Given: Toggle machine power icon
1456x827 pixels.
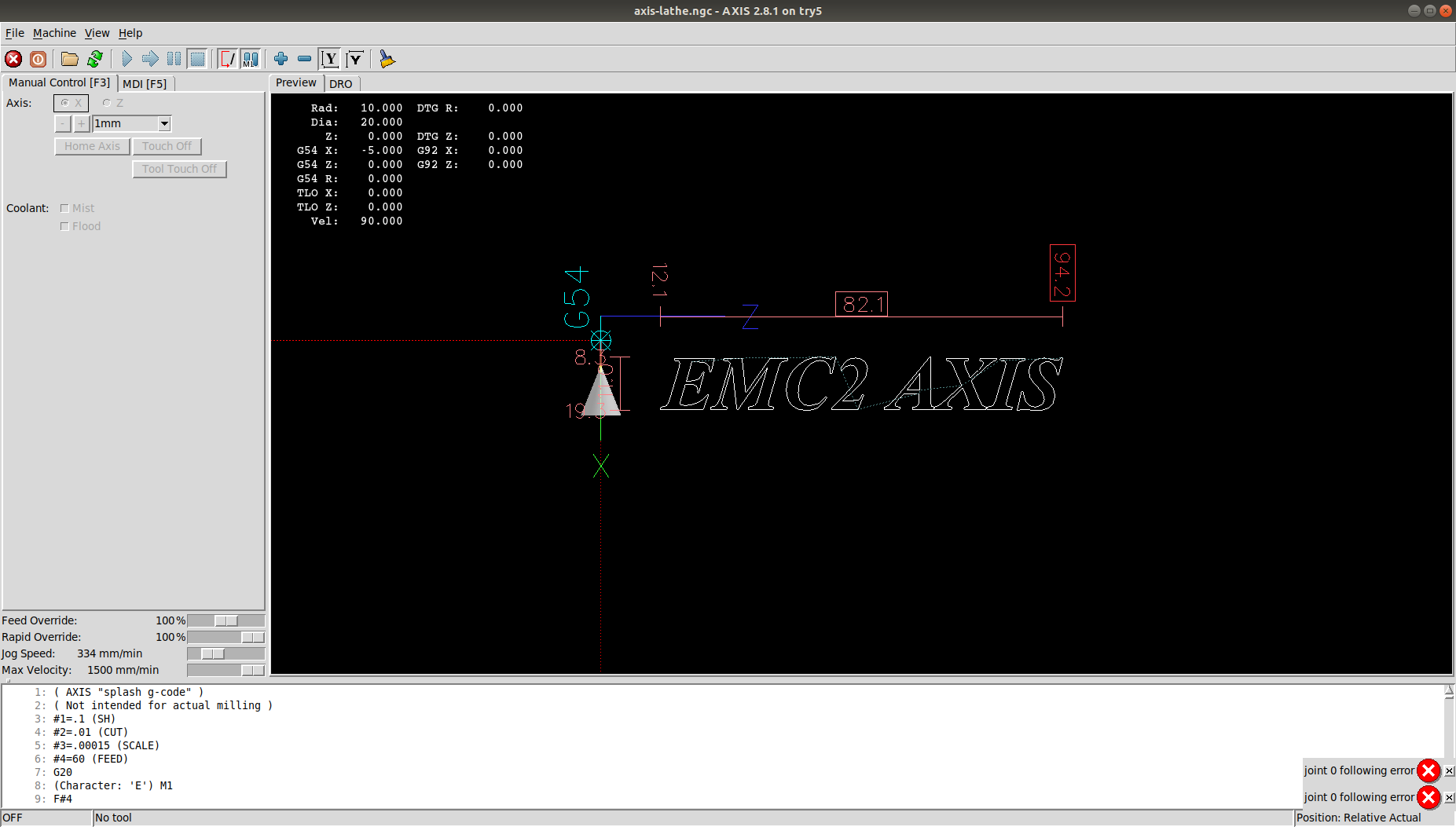Looking at the screenshot, I should pos(38,59).
